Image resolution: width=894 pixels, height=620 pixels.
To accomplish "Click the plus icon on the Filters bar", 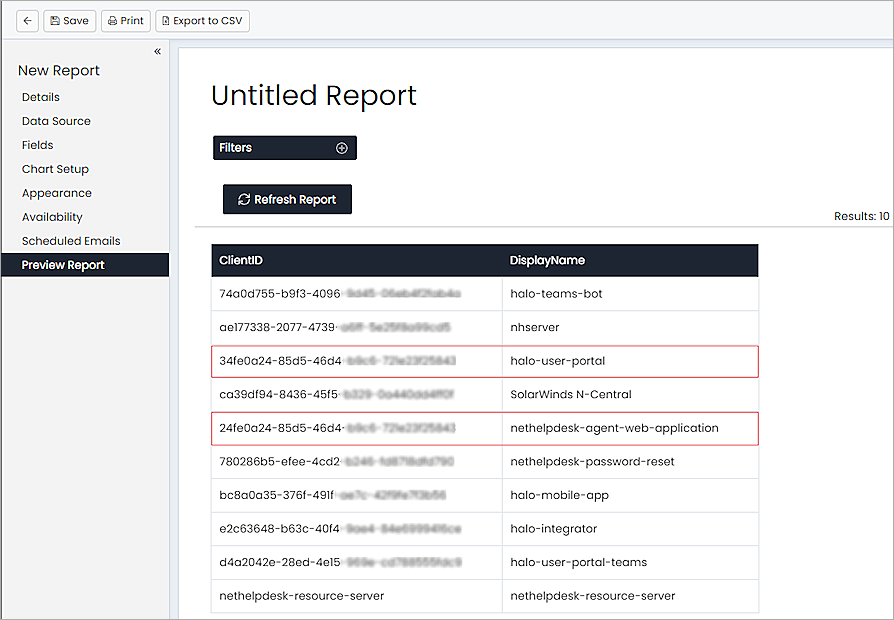I will [x=342, y=147].
